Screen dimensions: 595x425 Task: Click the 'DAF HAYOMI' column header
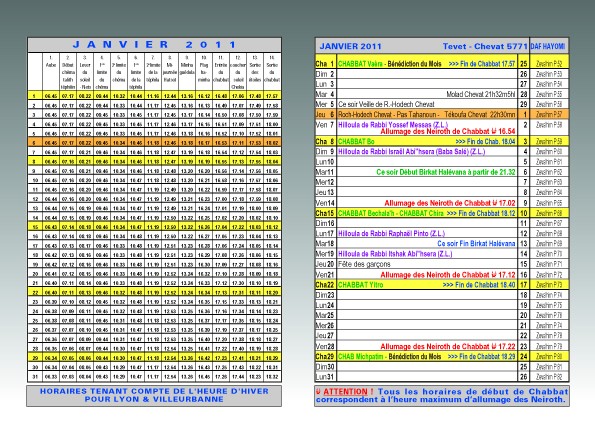click(x=548, y=46)
